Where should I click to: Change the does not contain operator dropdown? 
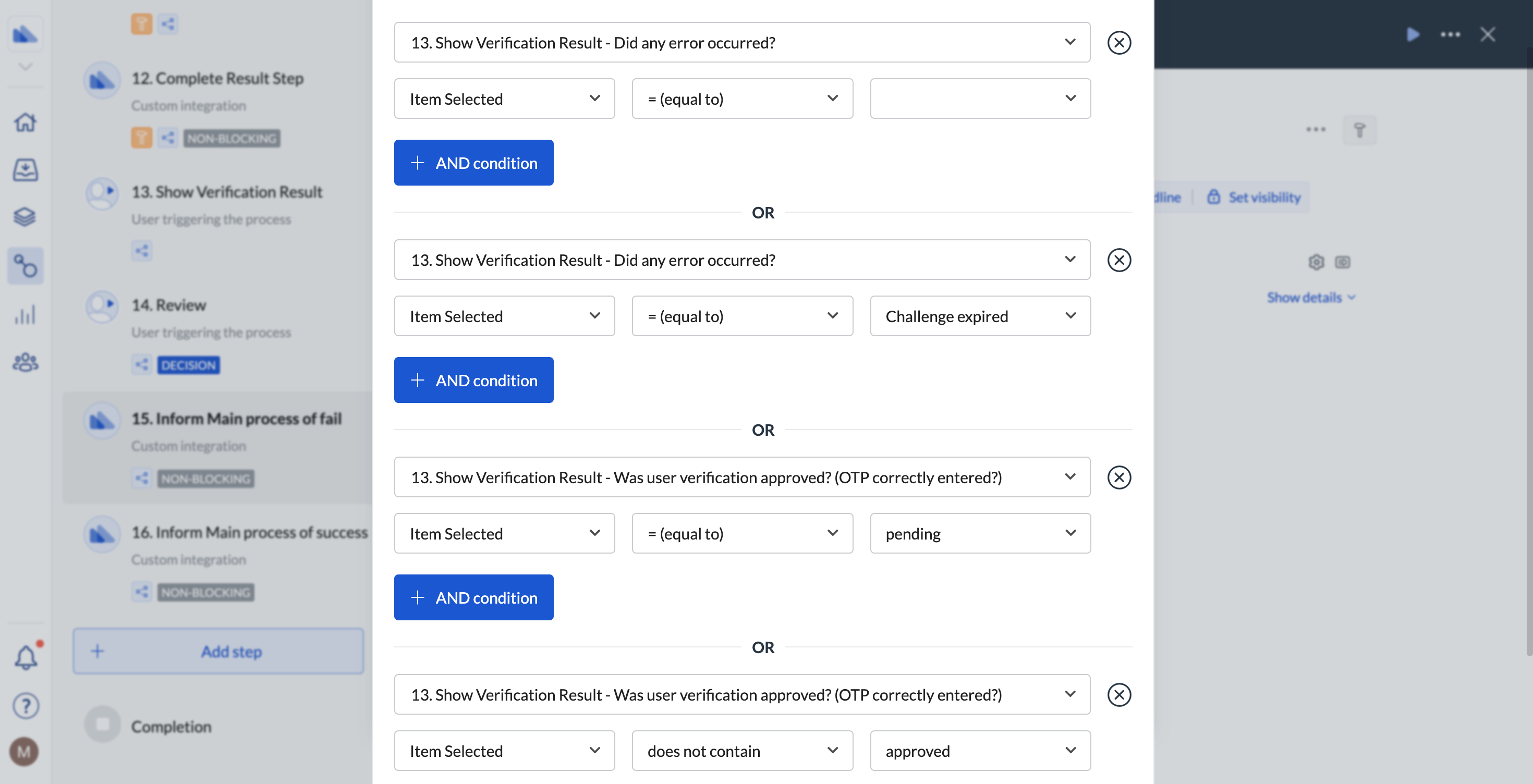741,751
